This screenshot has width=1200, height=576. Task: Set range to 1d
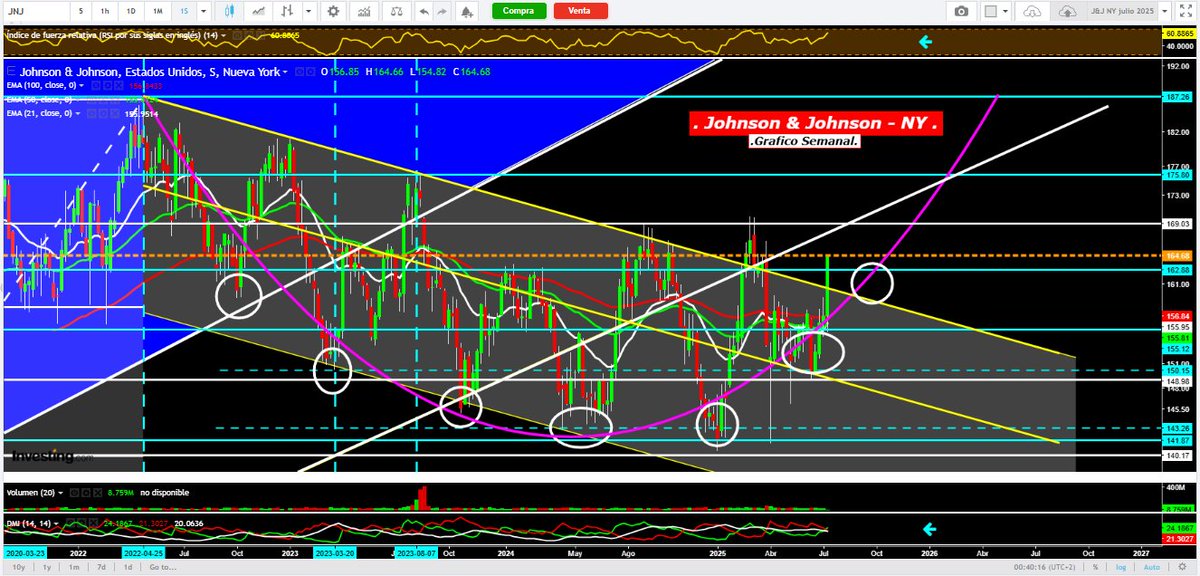pos(128,567)
